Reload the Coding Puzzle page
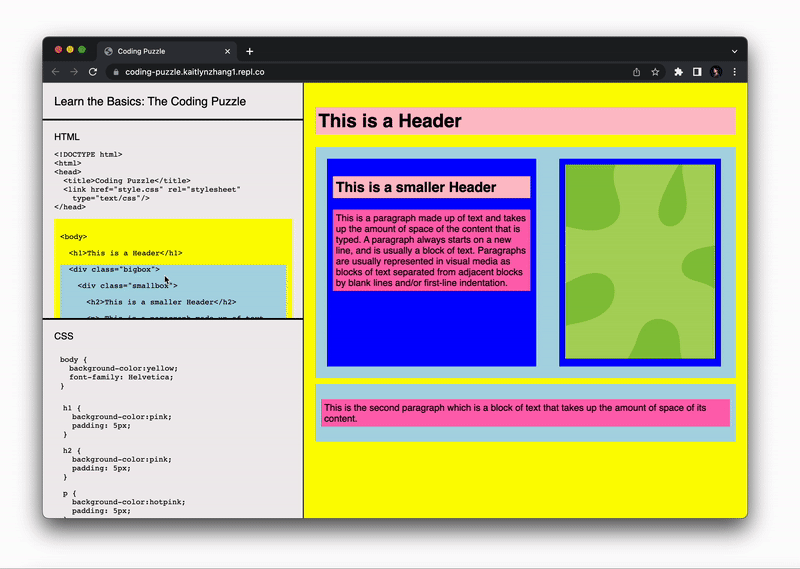The width and height of the screenshot is (800, 569). (93, 72)
